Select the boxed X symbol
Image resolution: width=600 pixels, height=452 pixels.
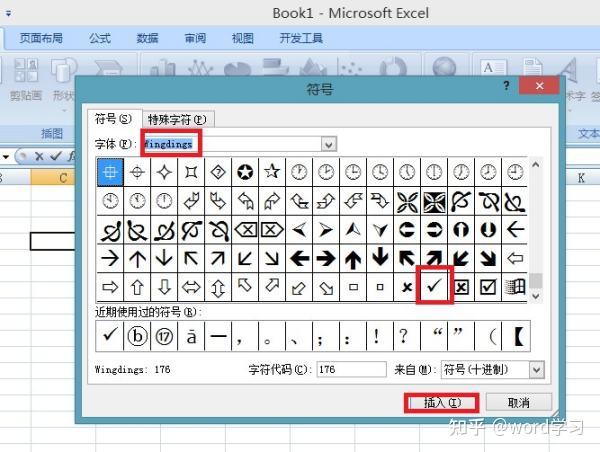point(461,287)
